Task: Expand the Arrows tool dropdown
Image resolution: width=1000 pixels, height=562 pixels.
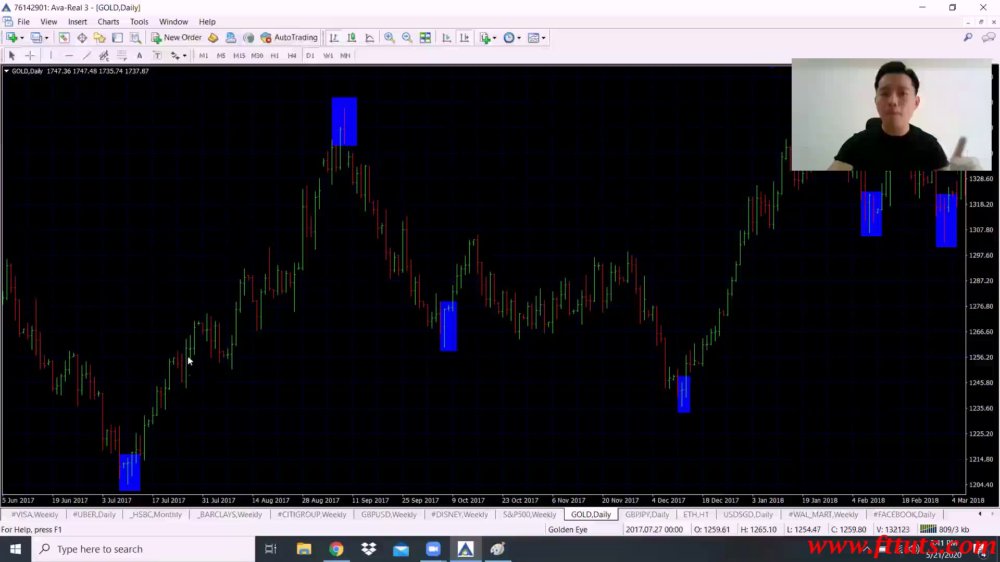Action: click(184, 55)
